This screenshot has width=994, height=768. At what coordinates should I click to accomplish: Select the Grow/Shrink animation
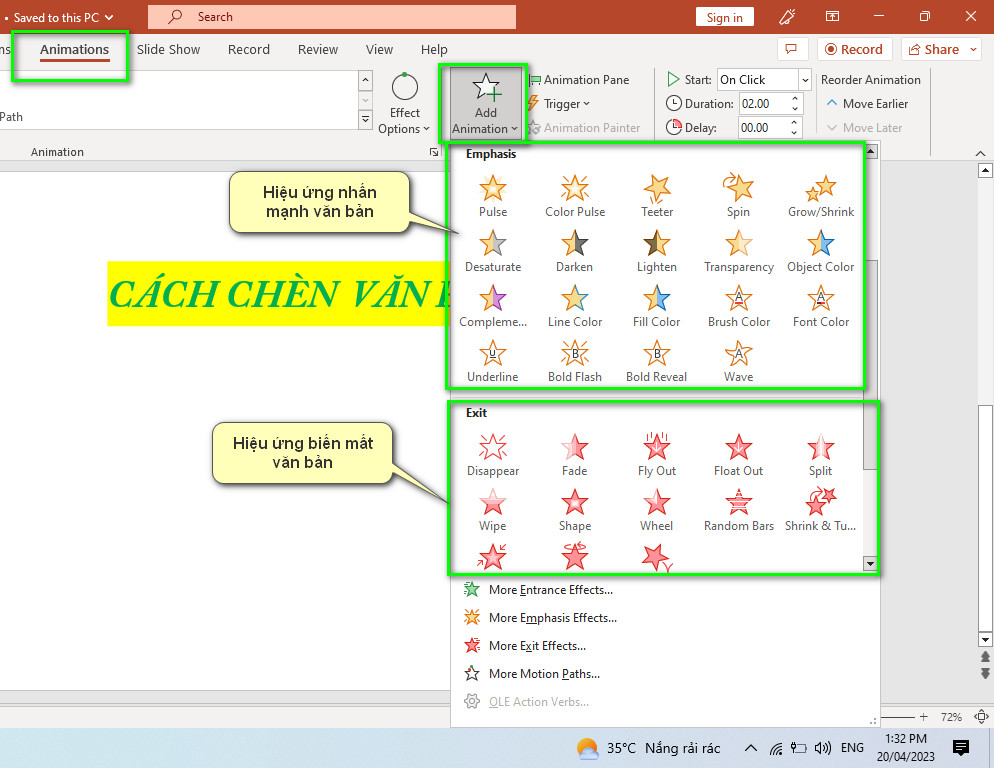tap(821, 196)
